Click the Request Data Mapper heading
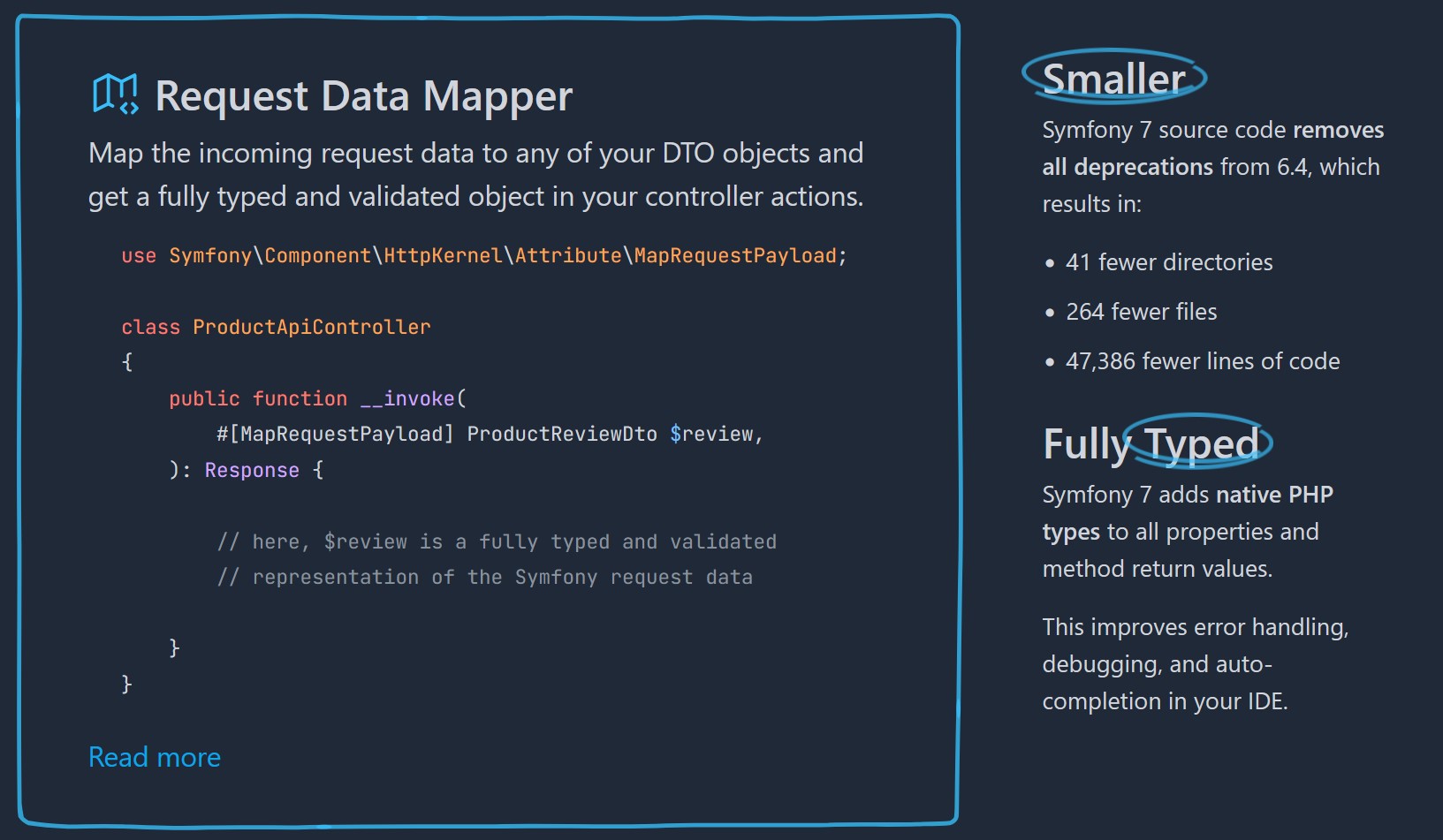Screen dimensions: 1443x840 pos(363,95)
